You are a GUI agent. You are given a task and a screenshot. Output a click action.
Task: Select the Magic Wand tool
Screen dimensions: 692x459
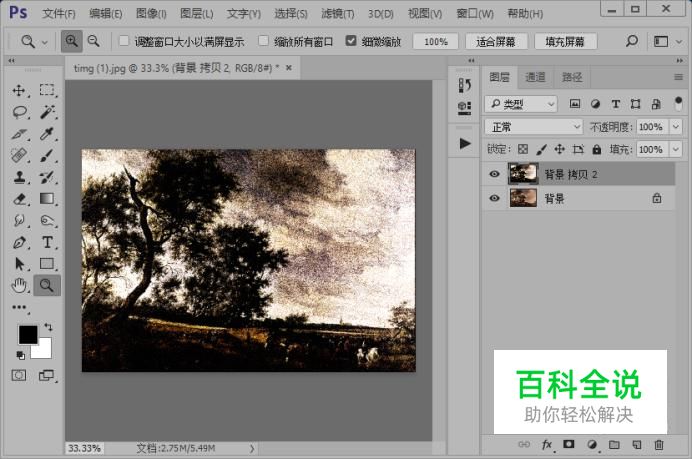[x=47, y=112]
